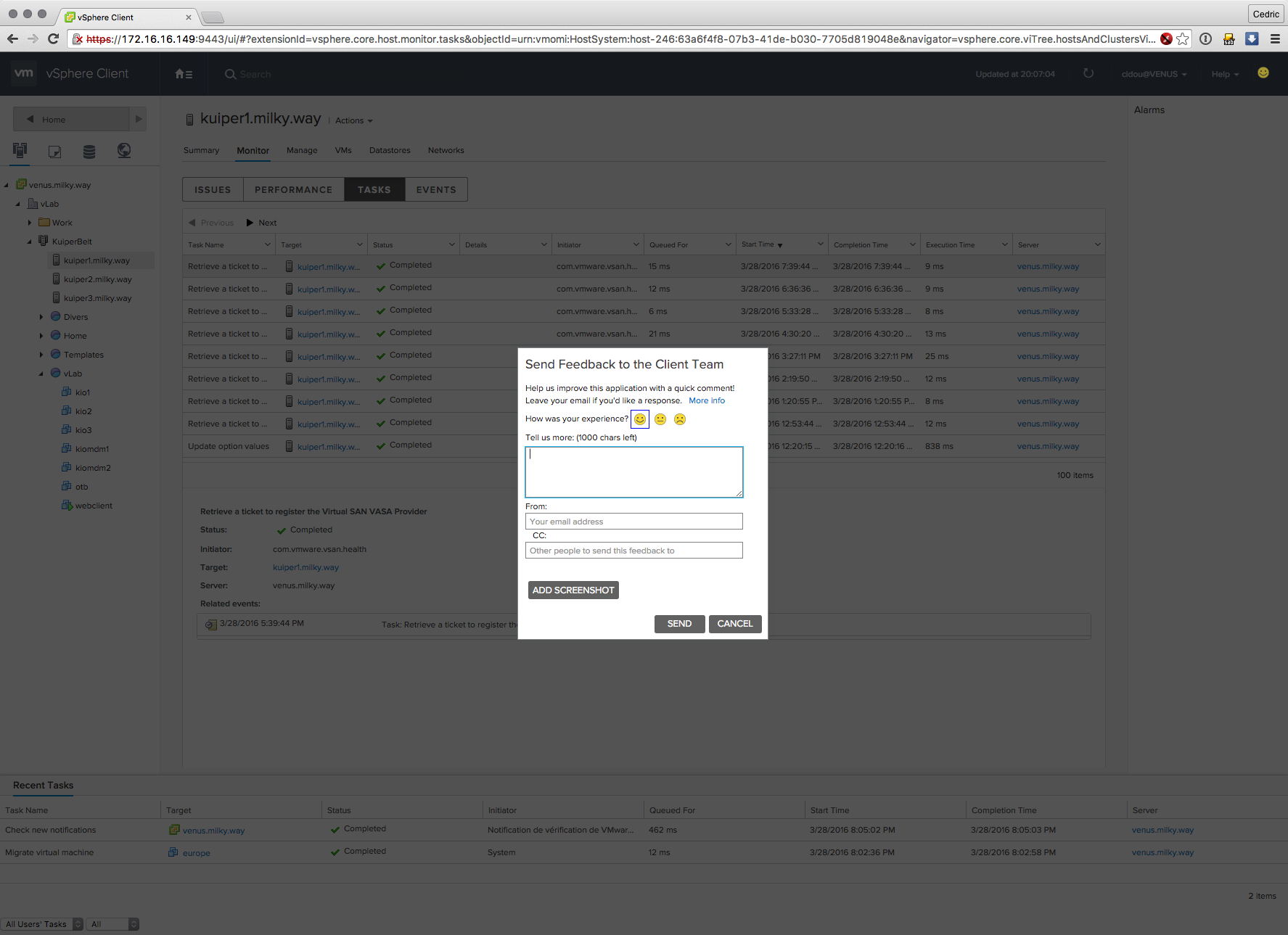This screenshot has width=1288, height=935.
Task: Open the Actions dropdown for kuiper1.milky.way
Action: pos(353,121)
